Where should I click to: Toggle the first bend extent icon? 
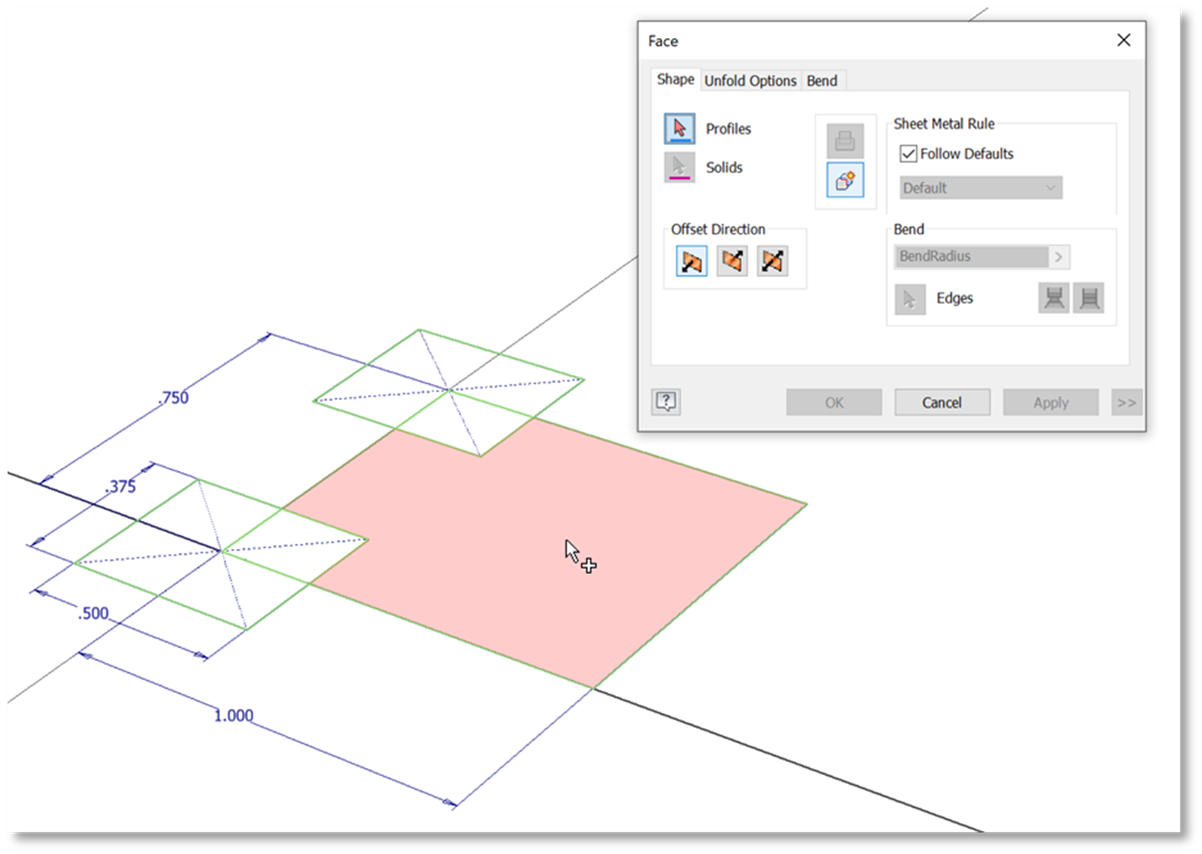(1053, 297)
